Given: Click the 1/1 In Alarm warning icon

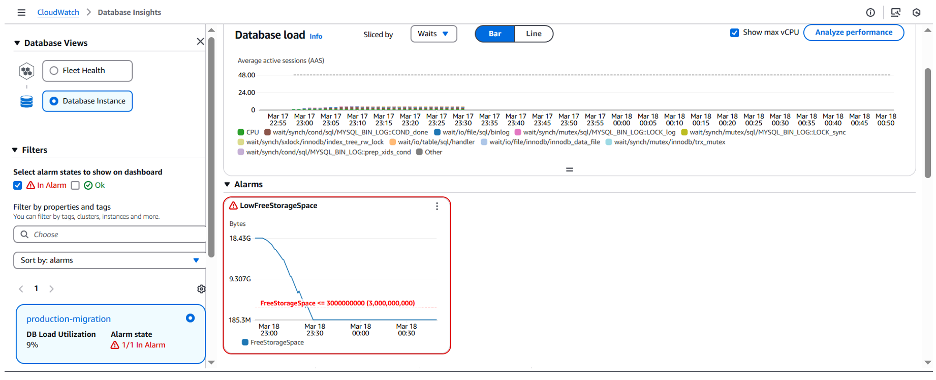Looking at the screenshot, I should click(115, 345).
